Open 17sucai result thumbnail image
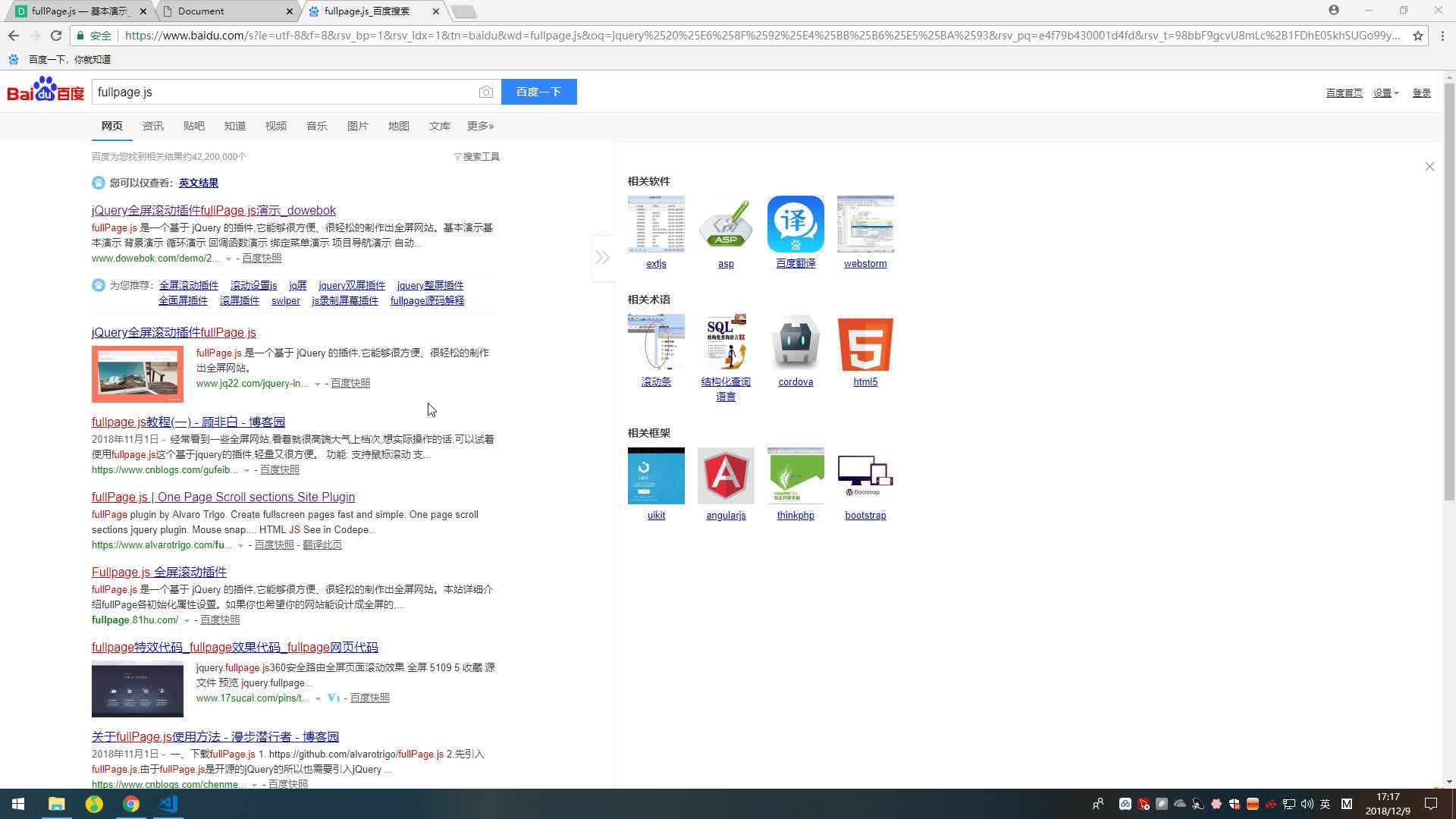 [137, 689]
